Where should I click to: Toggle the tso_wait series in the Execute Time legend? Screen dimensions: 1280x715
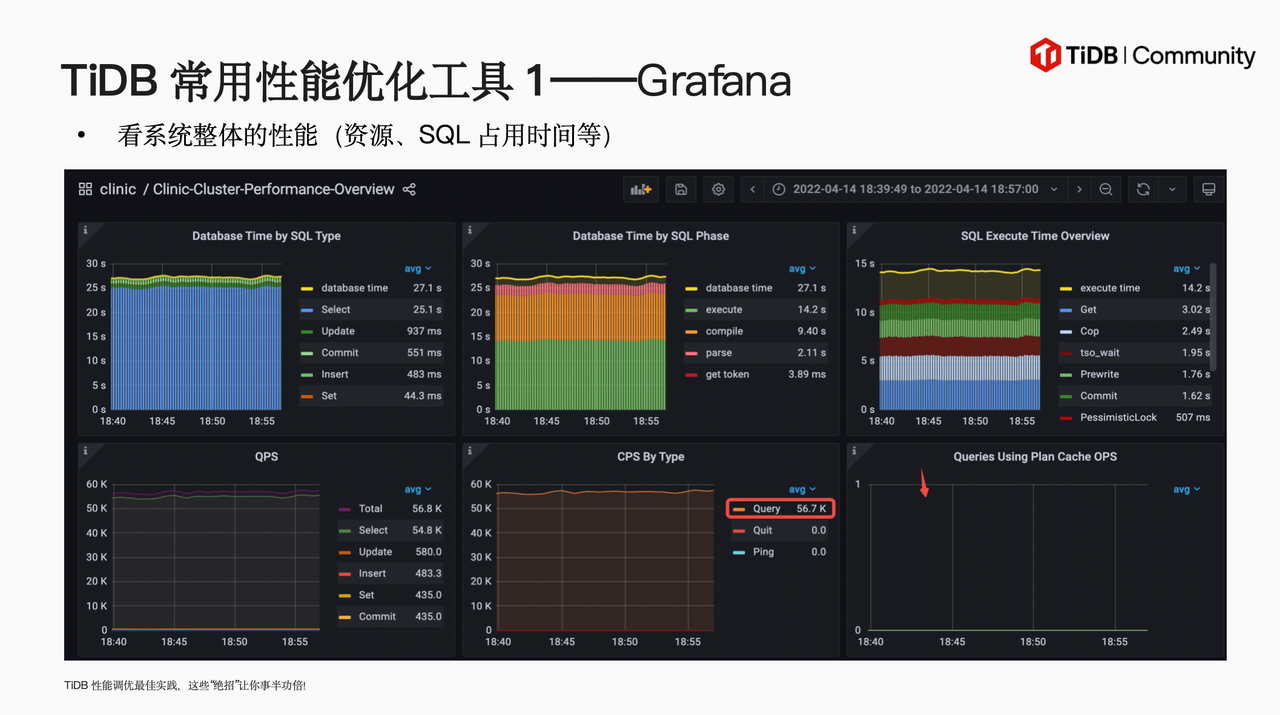pyautogui.click(x=1101, y=353)
